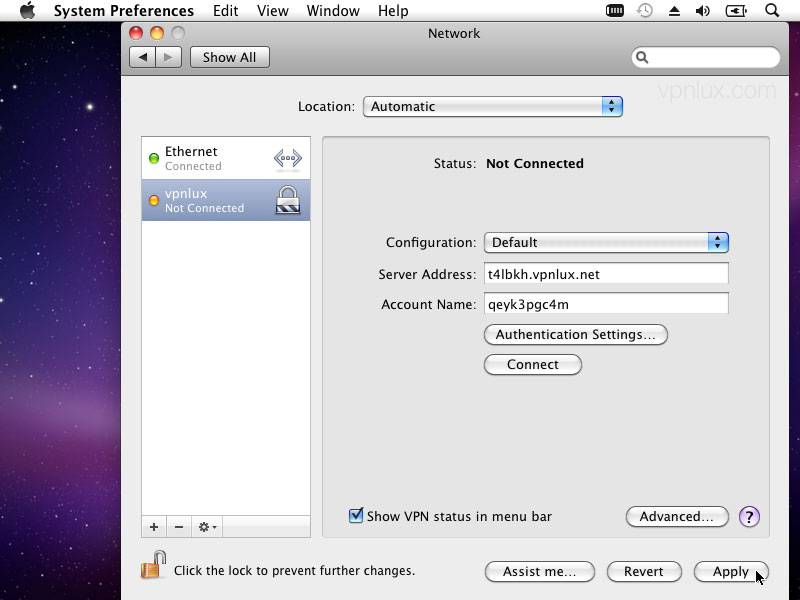This screenshot has height=600, width=800.
Task: Click the Ethernet green status dot
Action: 154,158
